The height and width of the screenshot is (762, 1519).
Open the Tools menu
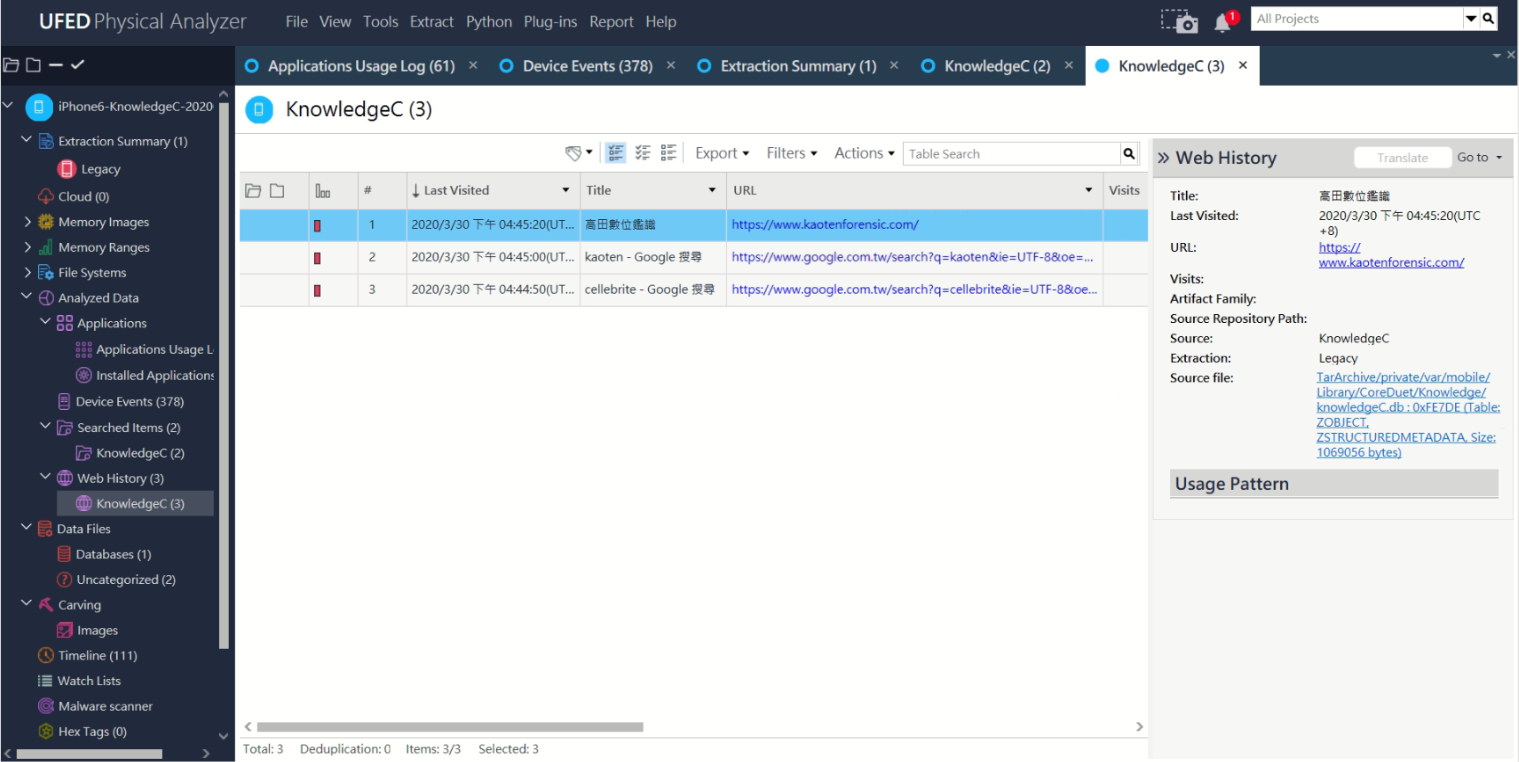(380, 21)
